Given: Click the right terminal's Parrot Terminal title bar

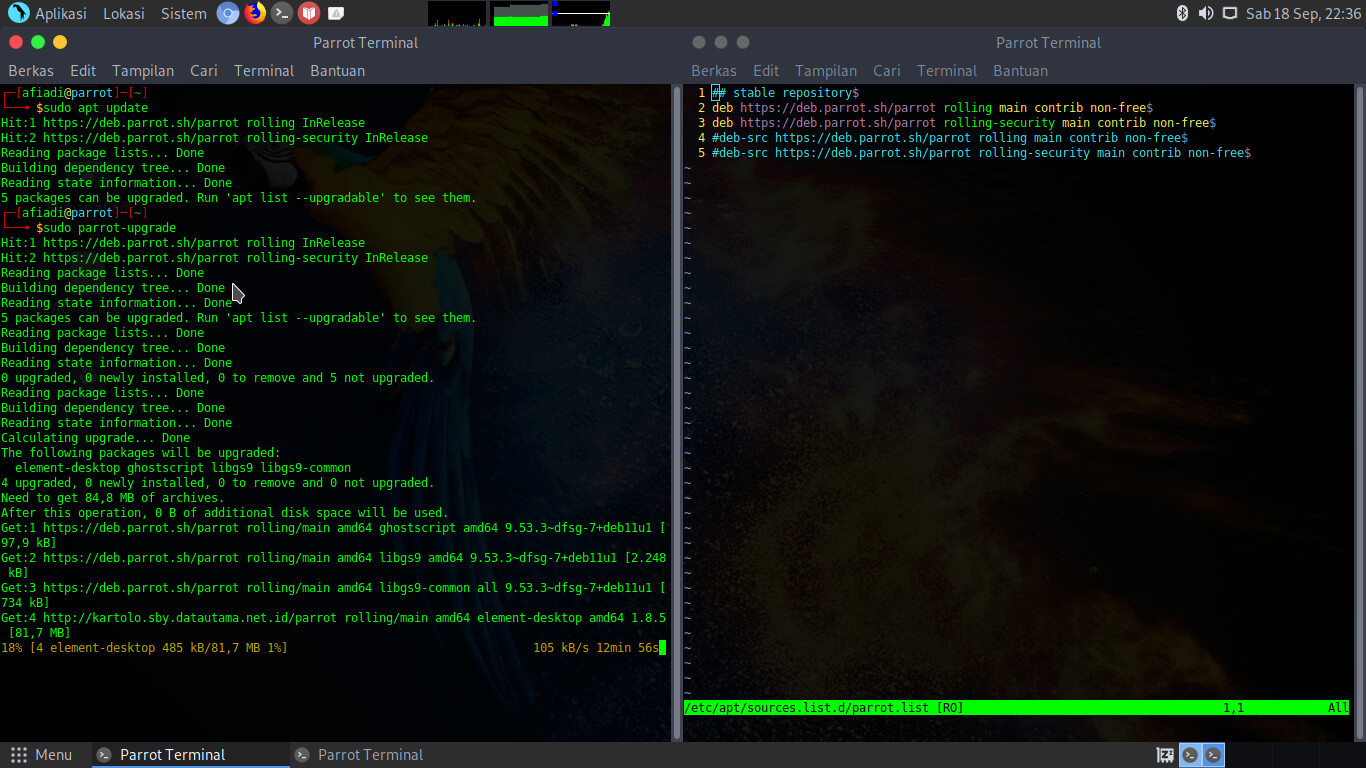Looking at the screenshot, I should coord(1049,42).
